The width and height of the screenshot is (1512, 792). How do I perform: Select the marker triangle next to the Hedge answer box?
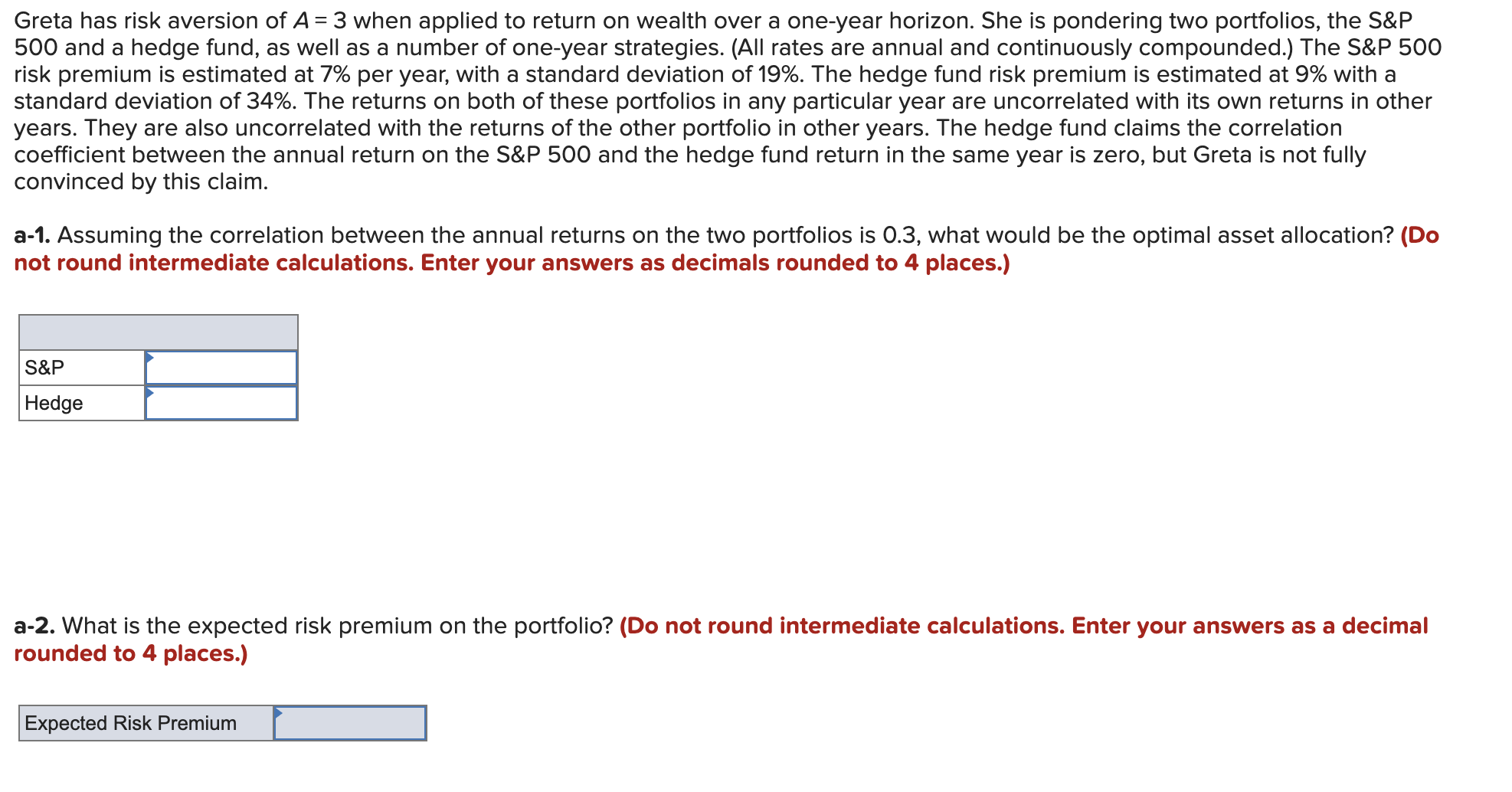click(150, 393)
